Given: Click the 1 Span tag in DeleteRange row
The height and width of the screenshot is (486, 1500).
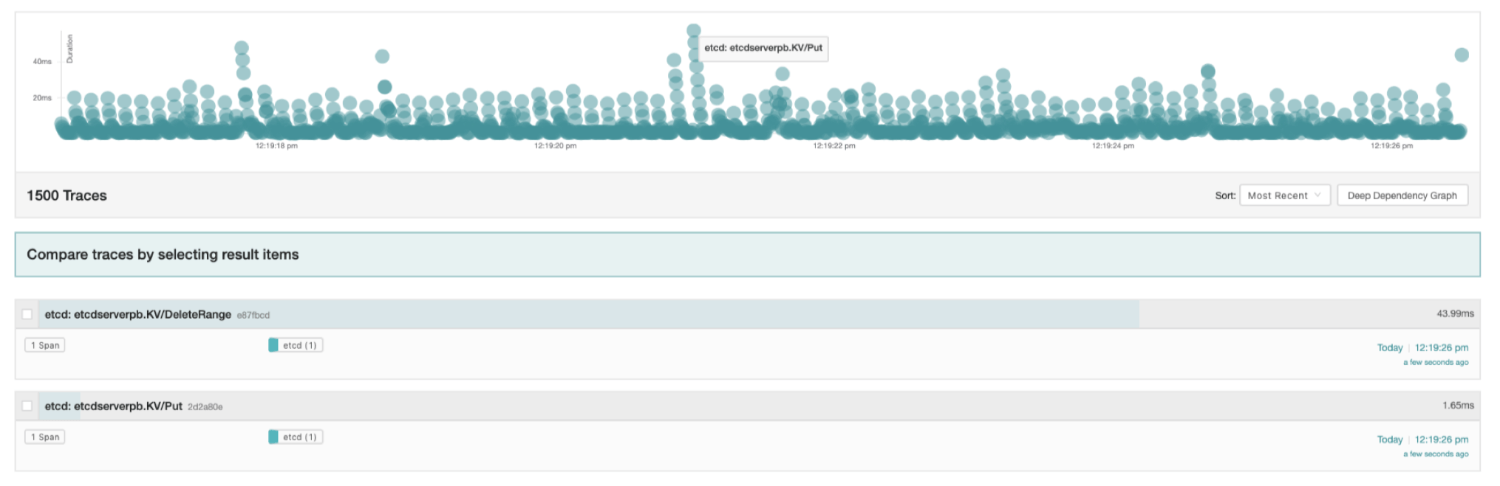Looking at the screenshot, I should coord(45,345).
